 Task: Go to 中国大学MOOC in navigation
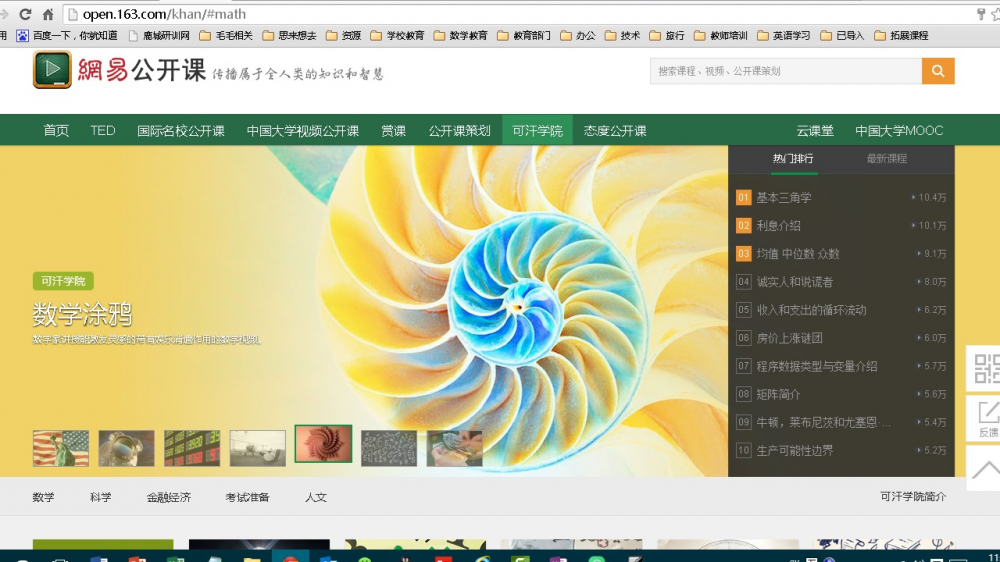[x=898, y=131]
